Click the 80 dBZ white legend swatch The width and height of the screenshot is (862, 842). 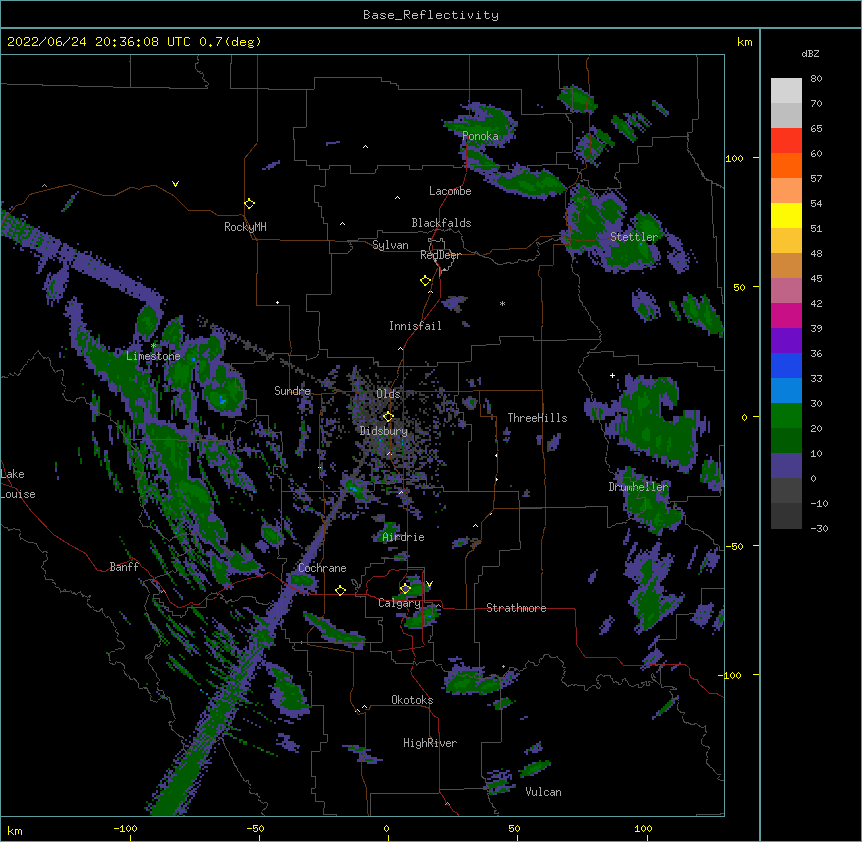click(x=786, y=91)
